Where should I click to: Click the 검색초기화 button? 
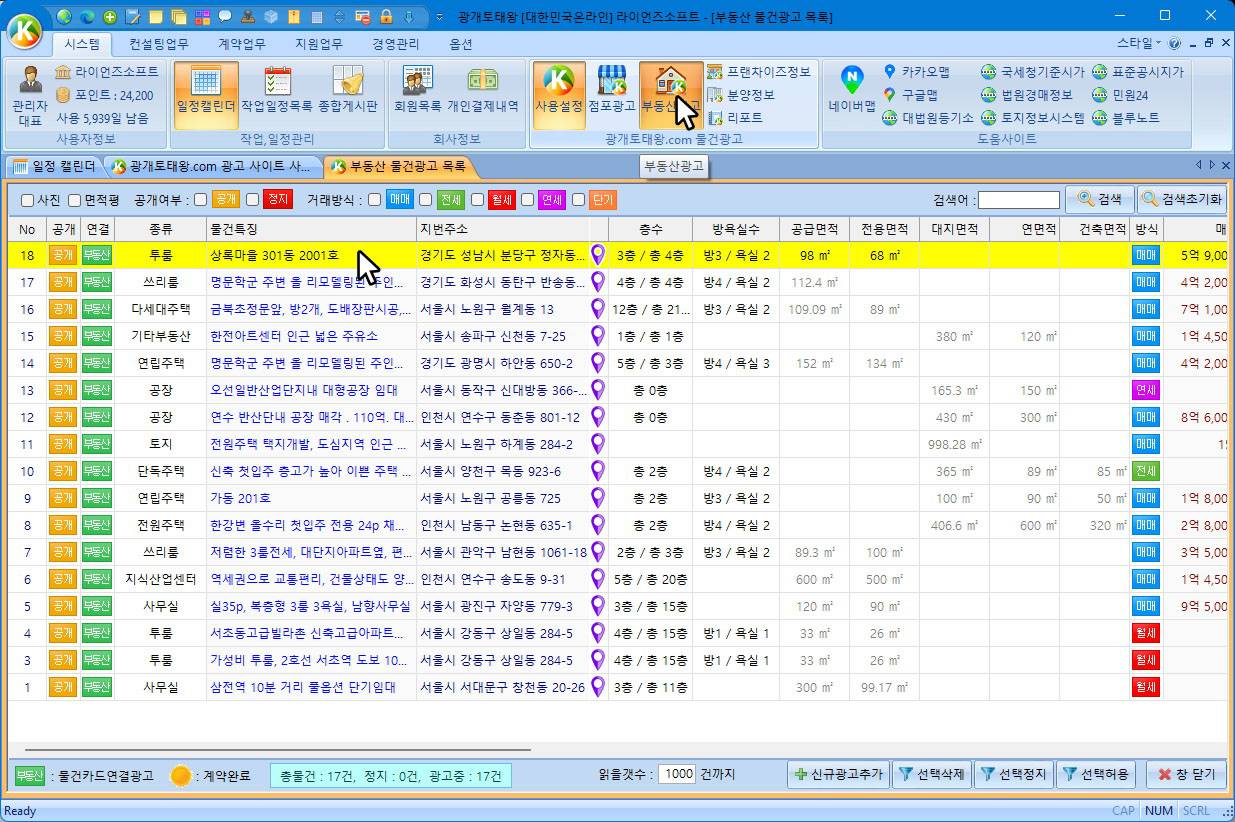tap(1181, 199)
